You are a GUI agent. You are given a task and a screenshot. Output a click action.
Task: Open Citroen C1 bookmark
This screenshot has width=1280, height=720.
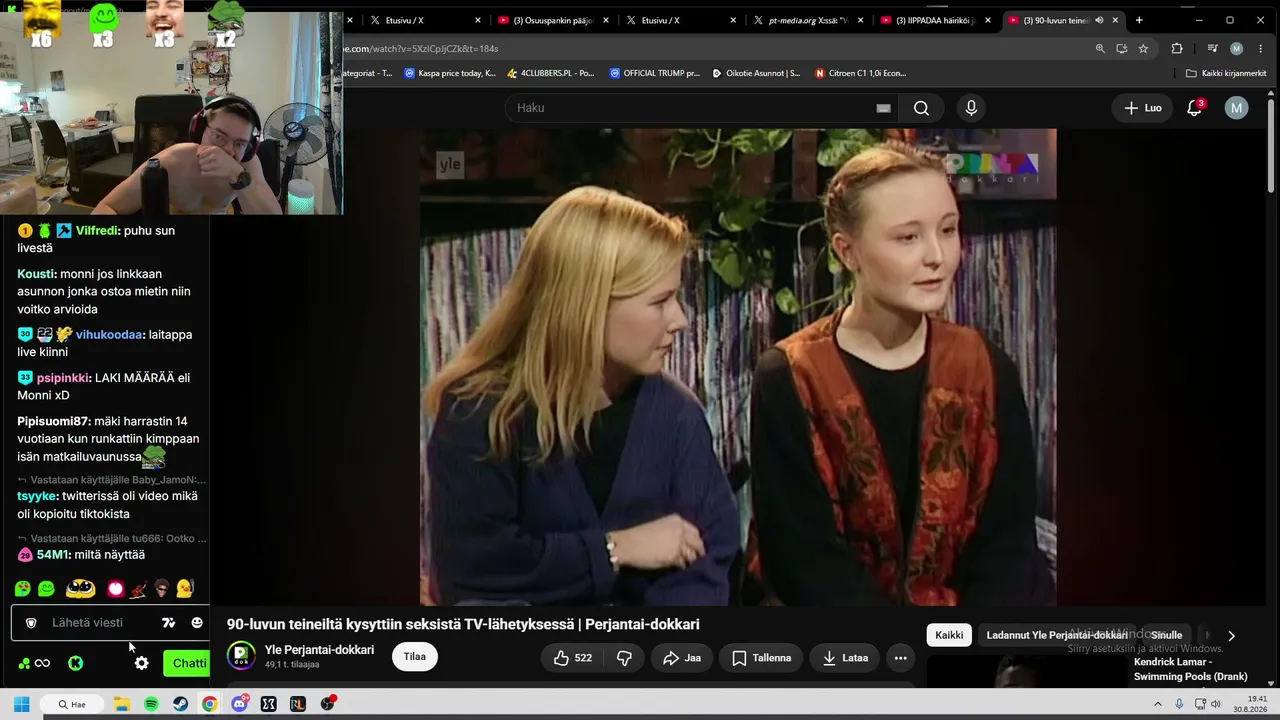pos(860,73)
